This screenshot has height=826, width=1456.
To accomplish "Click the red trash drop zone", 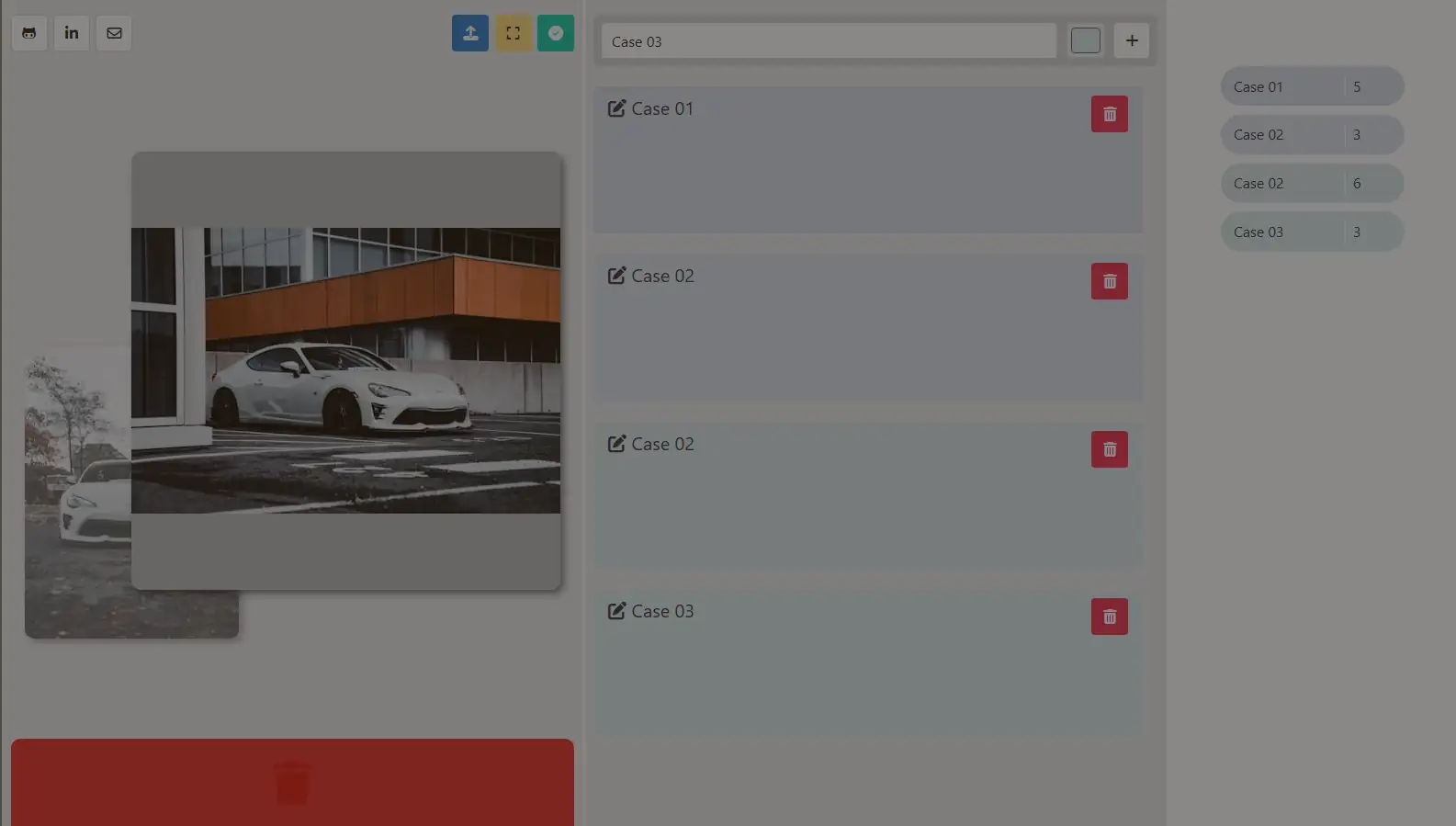I will tap(292, 782).
